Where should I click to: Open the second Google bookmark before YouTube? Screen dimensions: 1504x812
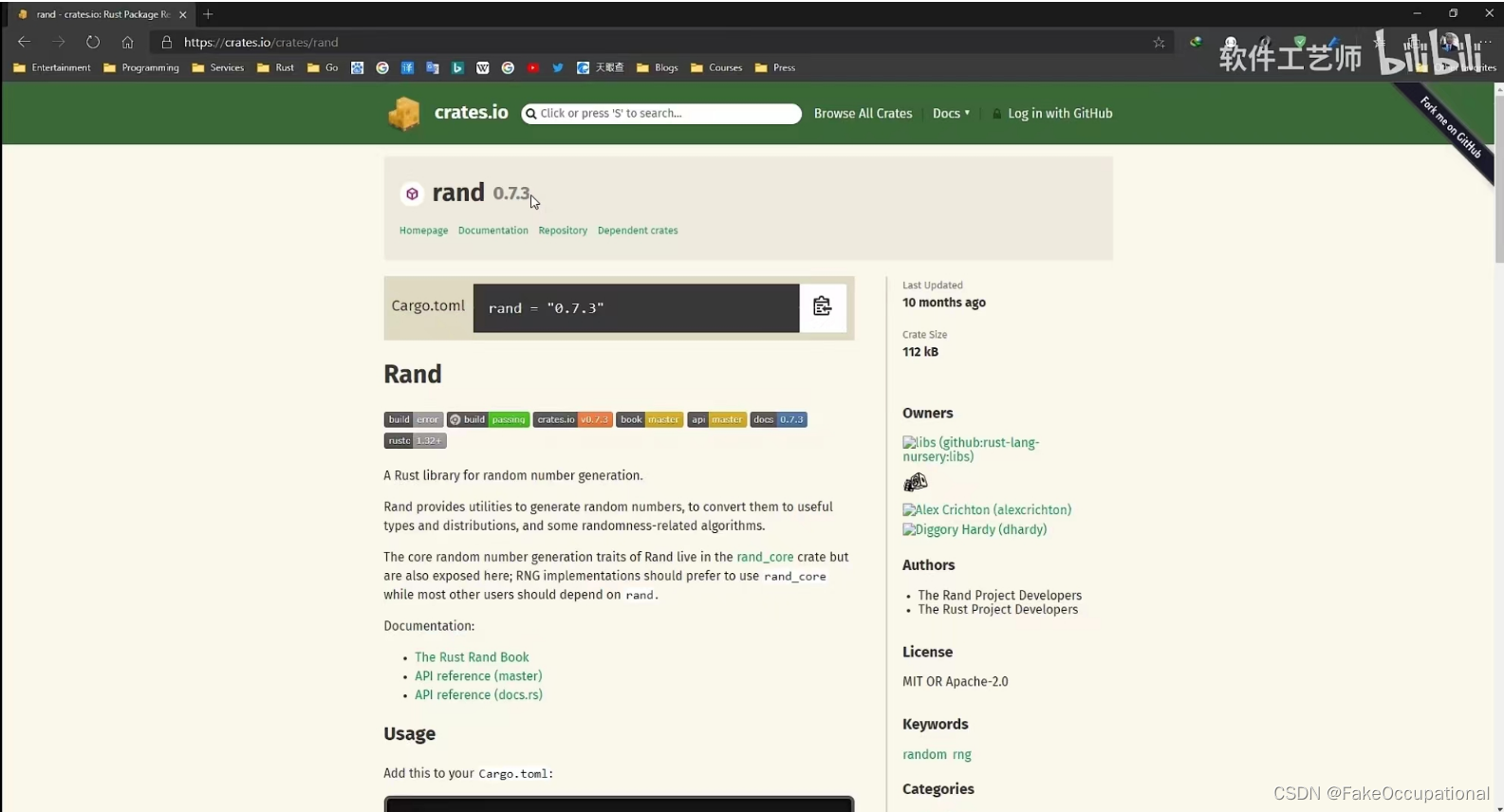tap(508, 67)
